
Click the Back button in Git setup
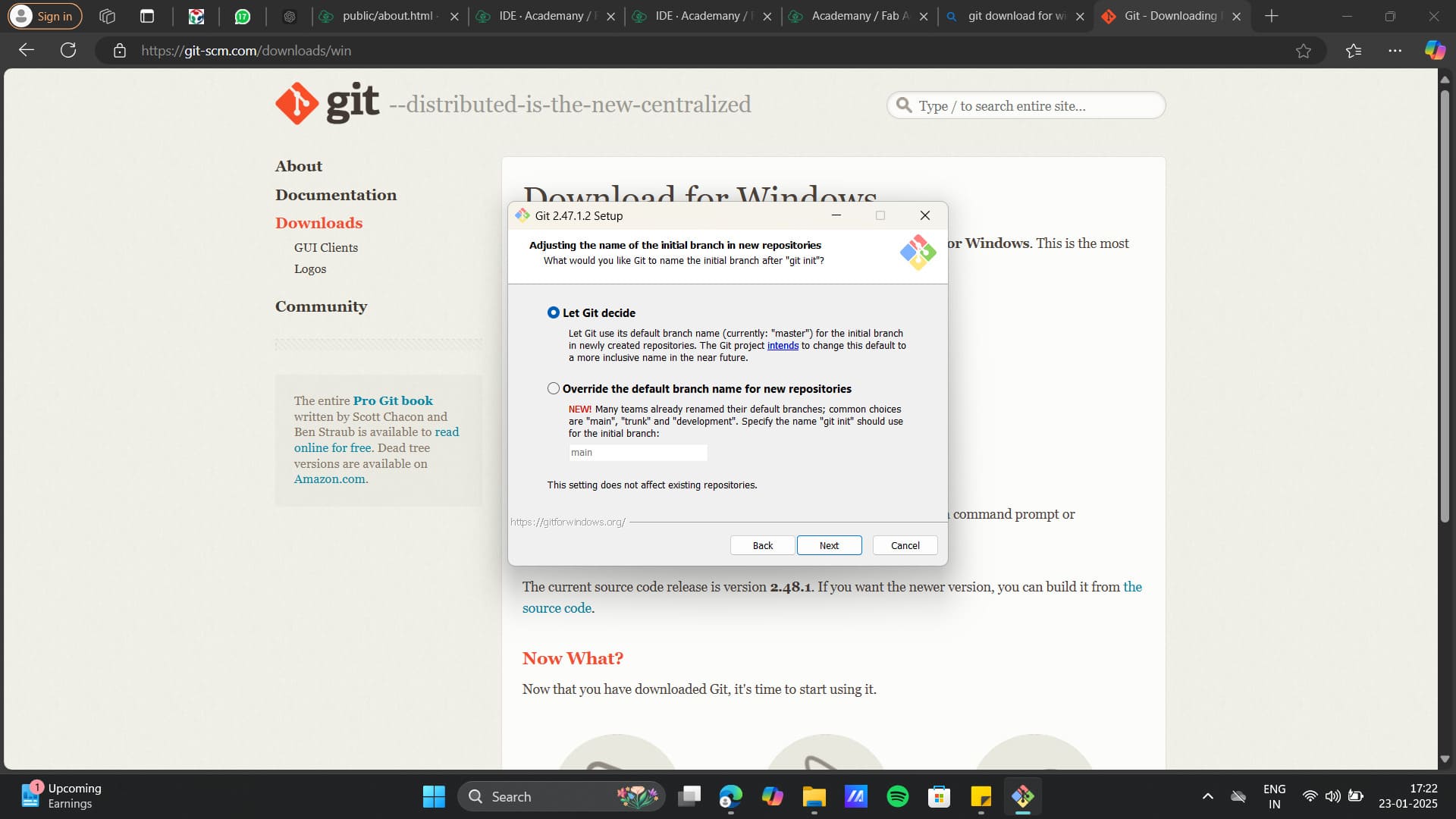[763, 545]
